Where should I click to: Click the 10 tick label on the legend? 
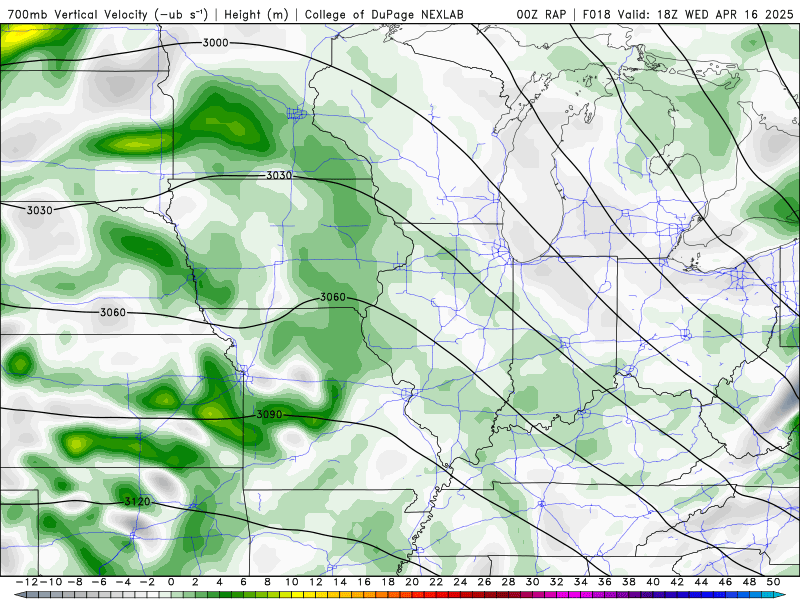(292, 582)
